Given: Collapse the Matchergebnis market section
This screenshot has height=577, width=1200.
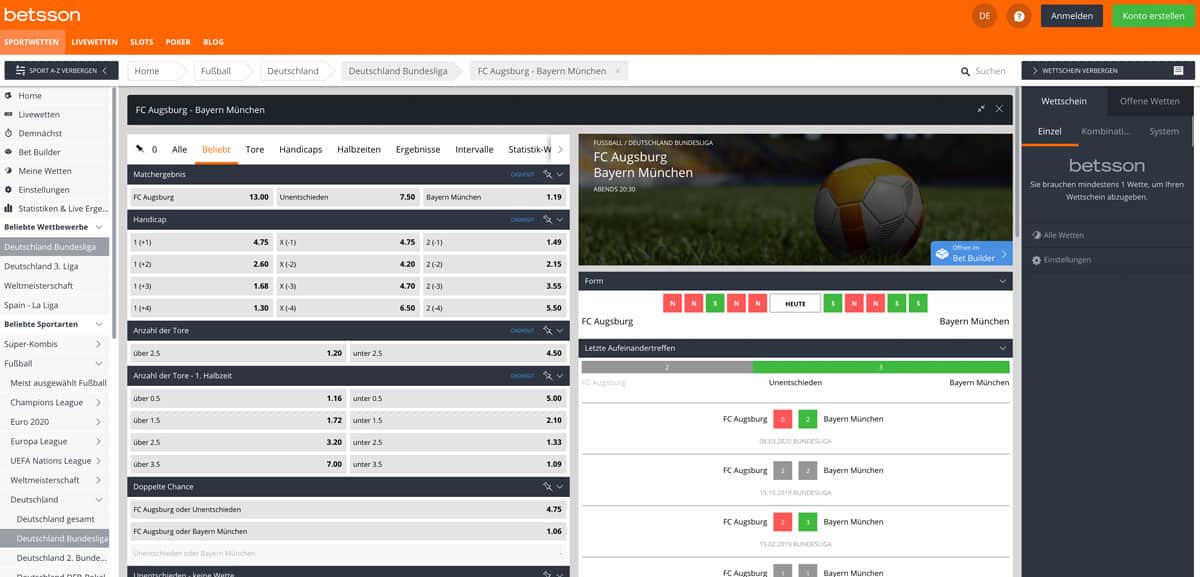Looking at the screenshot, I should pyautogui.click(x=560, y=174).
